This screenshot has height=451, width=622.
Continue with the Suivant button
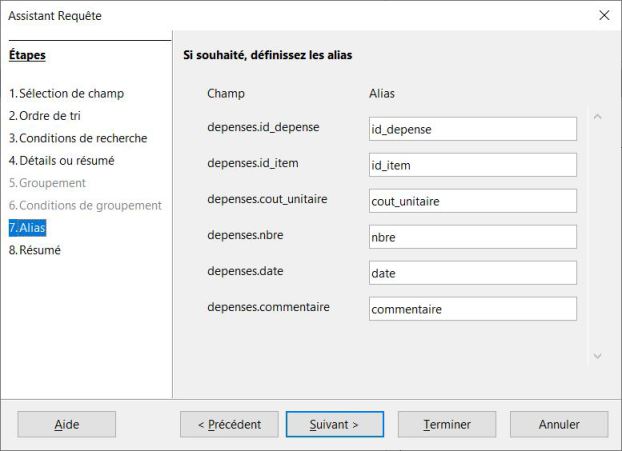[335, 424]
